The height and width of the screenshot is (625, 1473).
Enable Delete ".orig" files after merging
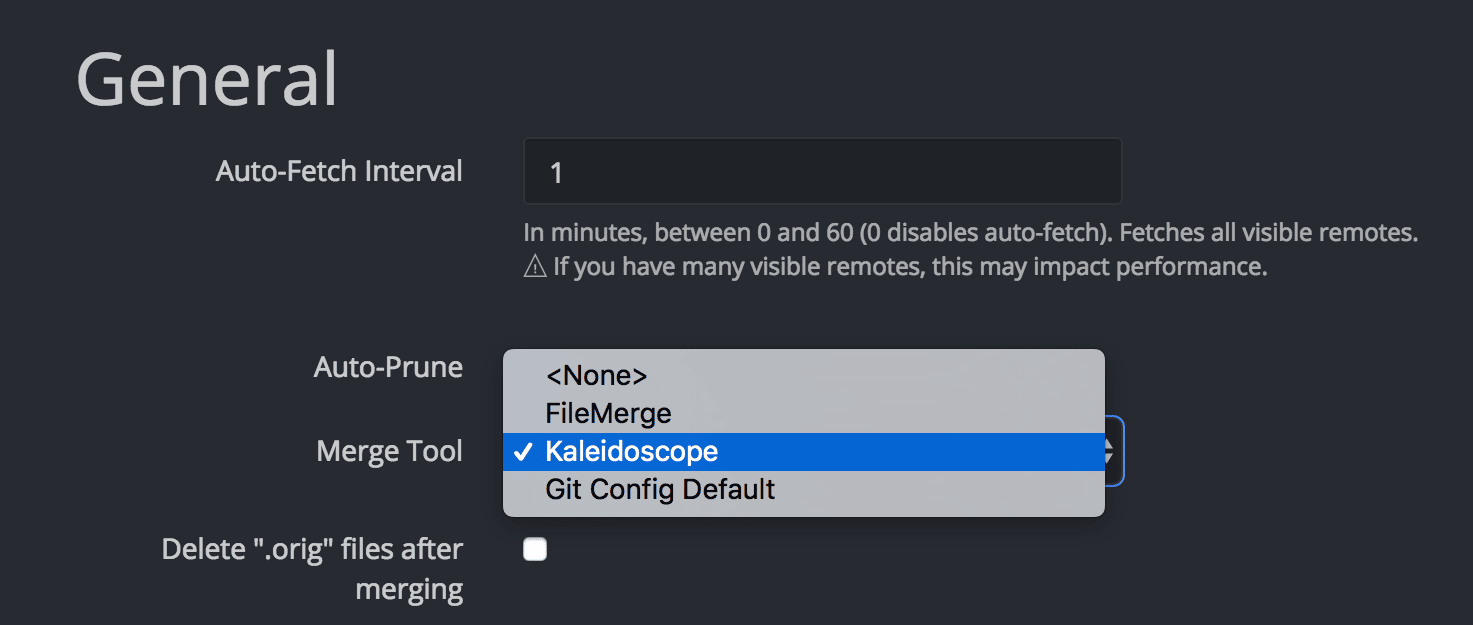[535, 548]
